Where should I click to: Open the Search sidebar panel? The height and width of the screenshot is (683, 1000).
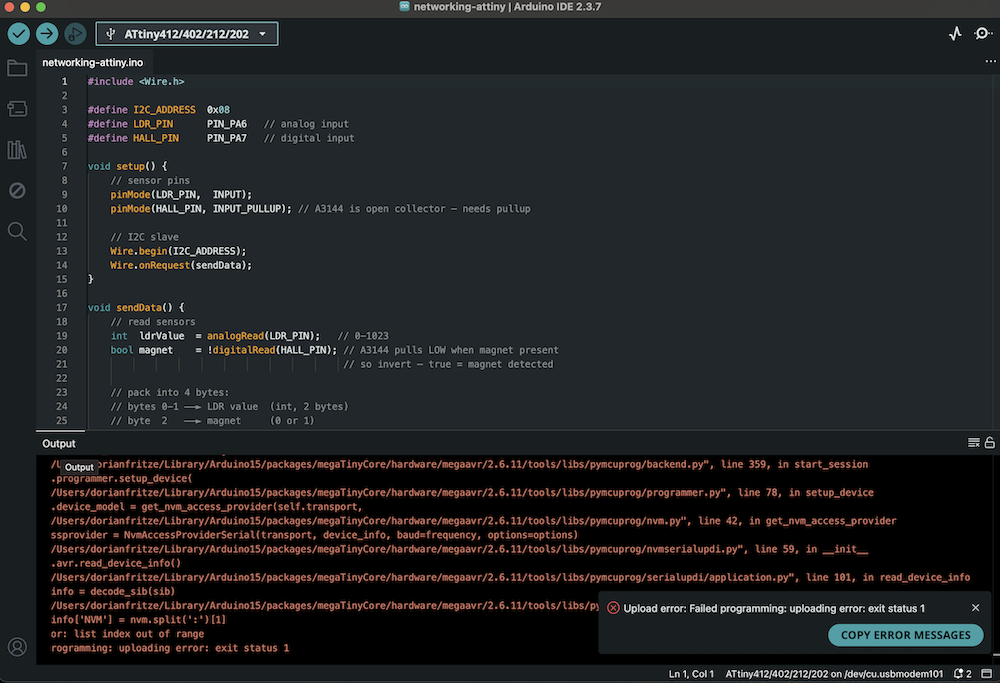(x=17, y=231)
